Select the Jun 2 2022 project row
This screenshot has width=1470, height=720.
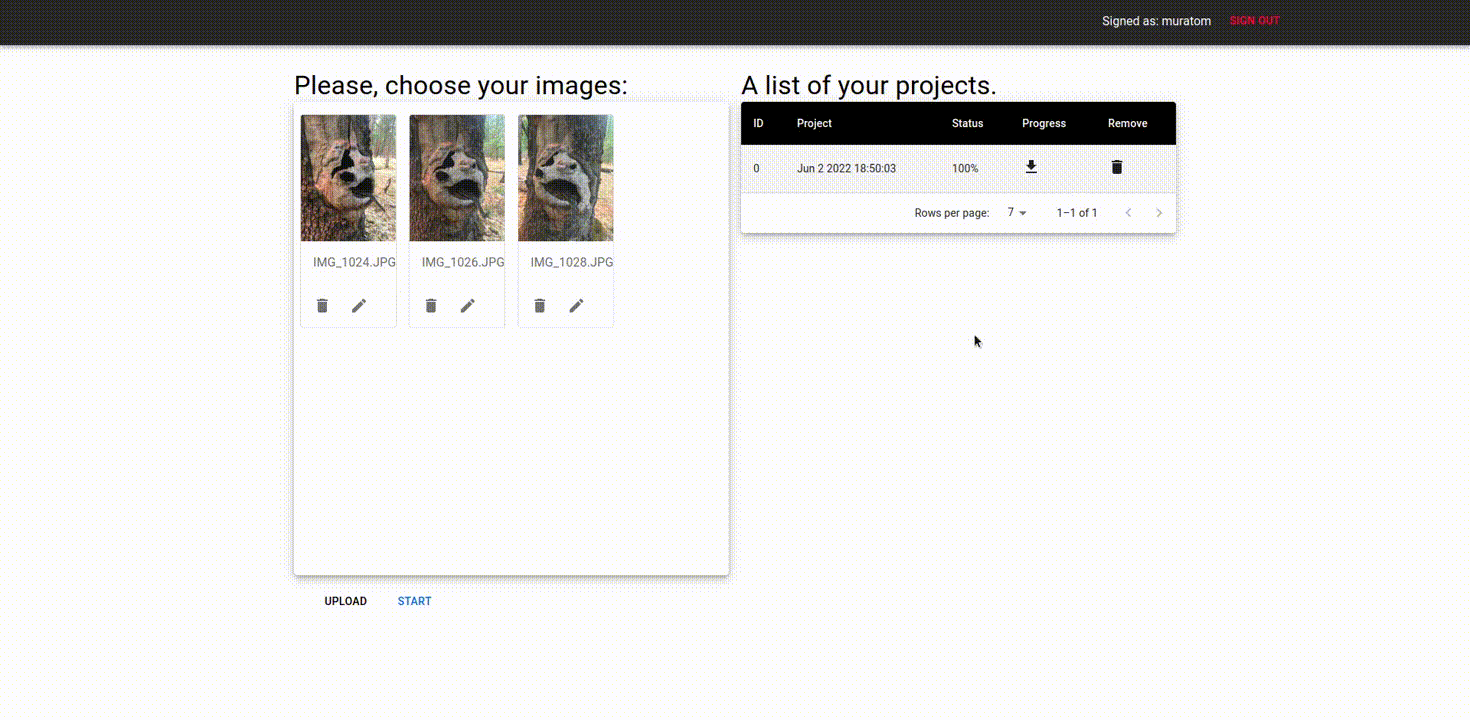click(846, 168)
